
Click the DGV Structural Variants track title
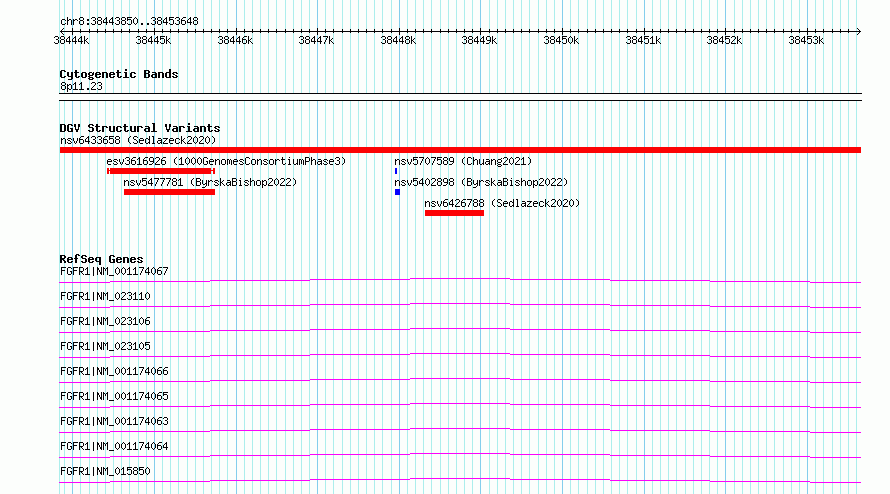tap(140, 128)
